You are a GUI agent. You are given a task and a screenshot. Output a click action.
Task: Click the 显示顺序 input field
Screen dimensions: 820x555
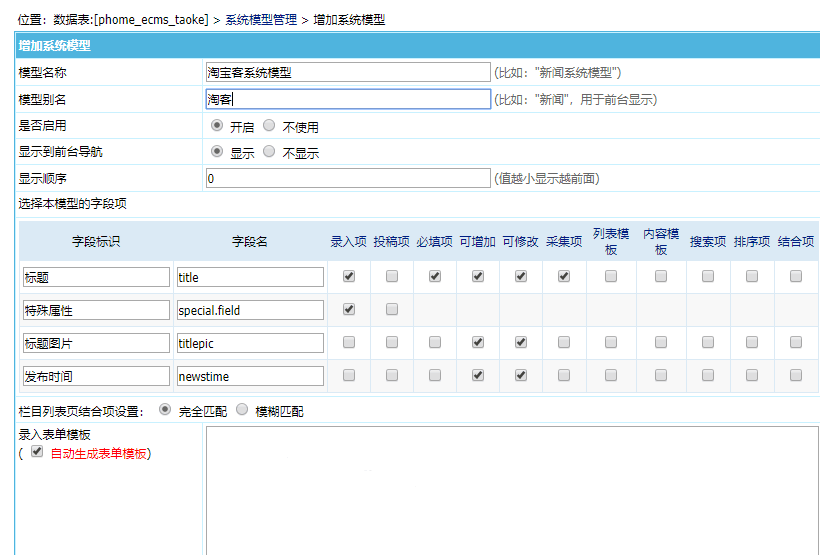click(348, 178)
